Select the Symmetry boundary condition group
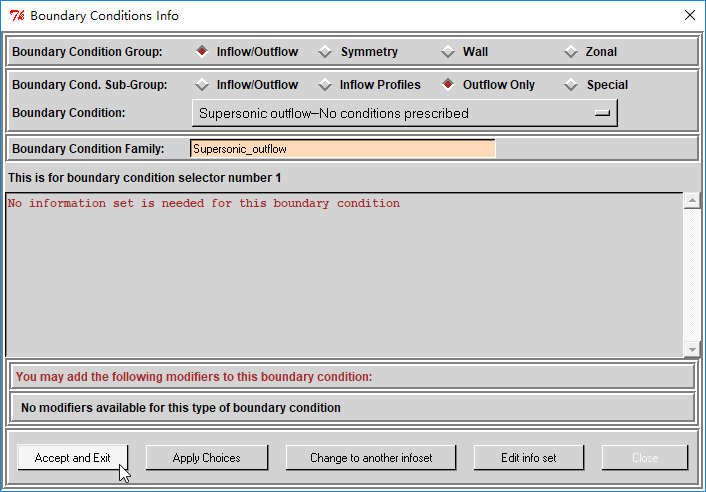The image size is (706, 492). point(326,52)
